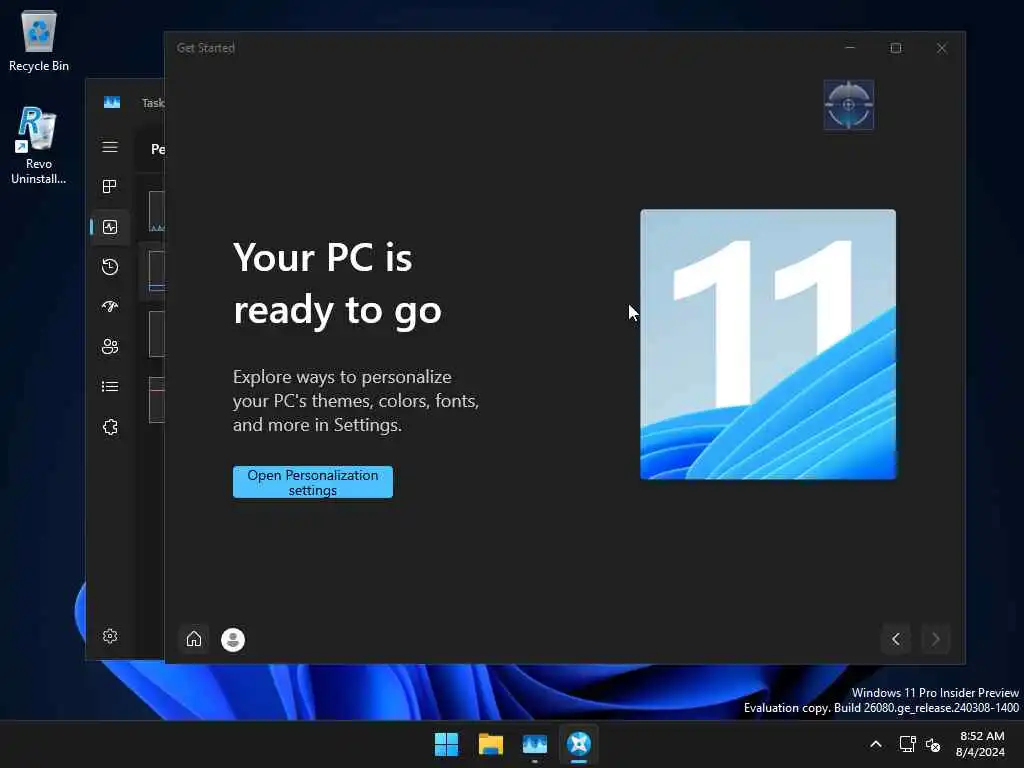Go to next Get Started page
The height and width of the screenshot is (768, 1024).
point(935,639)
